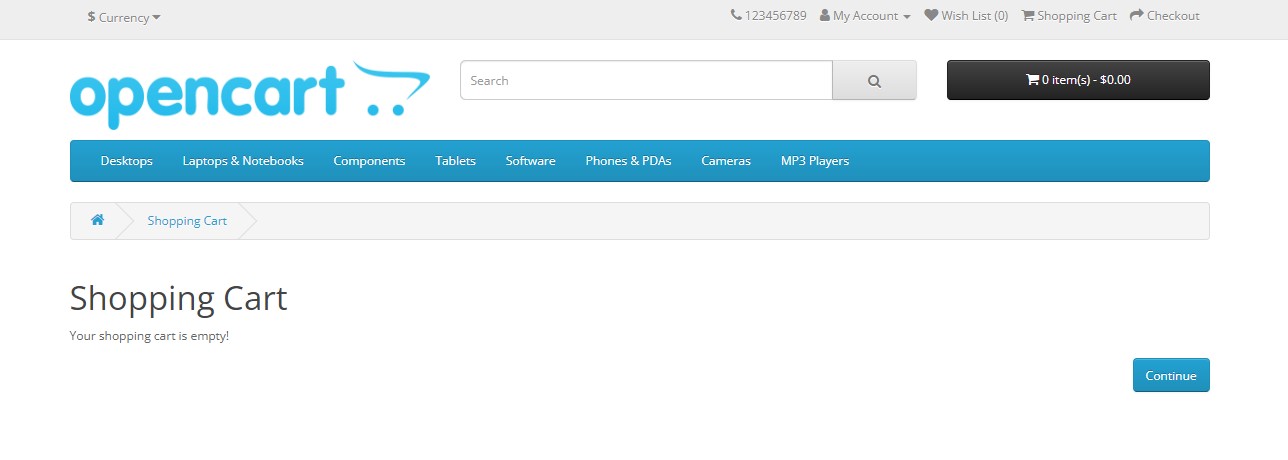Viewport: 1288px width, 460px height.
Task: Click the Checkout link
Action: (1164, 16)
